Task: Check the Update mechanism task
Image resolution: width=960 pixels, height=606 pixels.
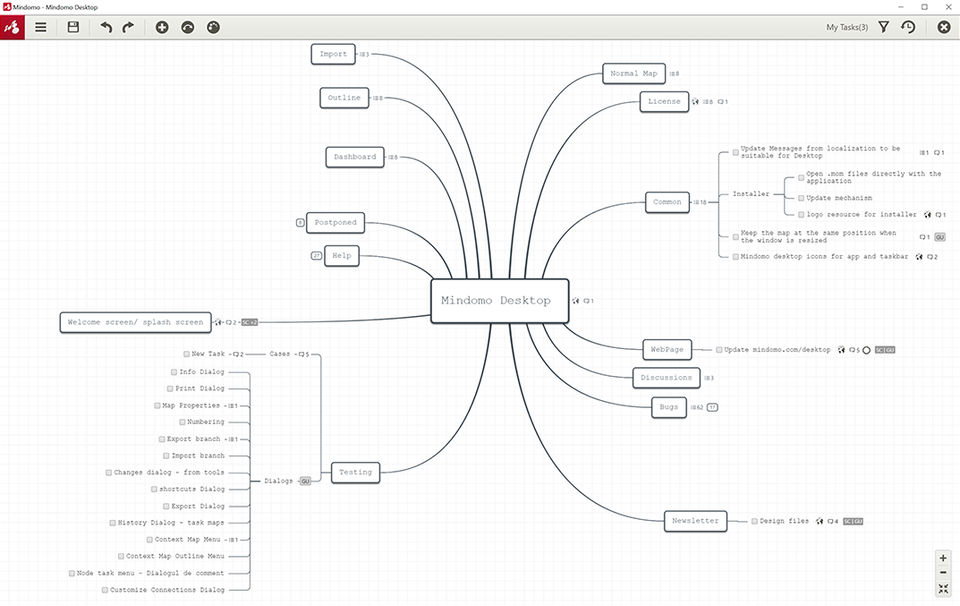Action: click(x=801, y=198)
